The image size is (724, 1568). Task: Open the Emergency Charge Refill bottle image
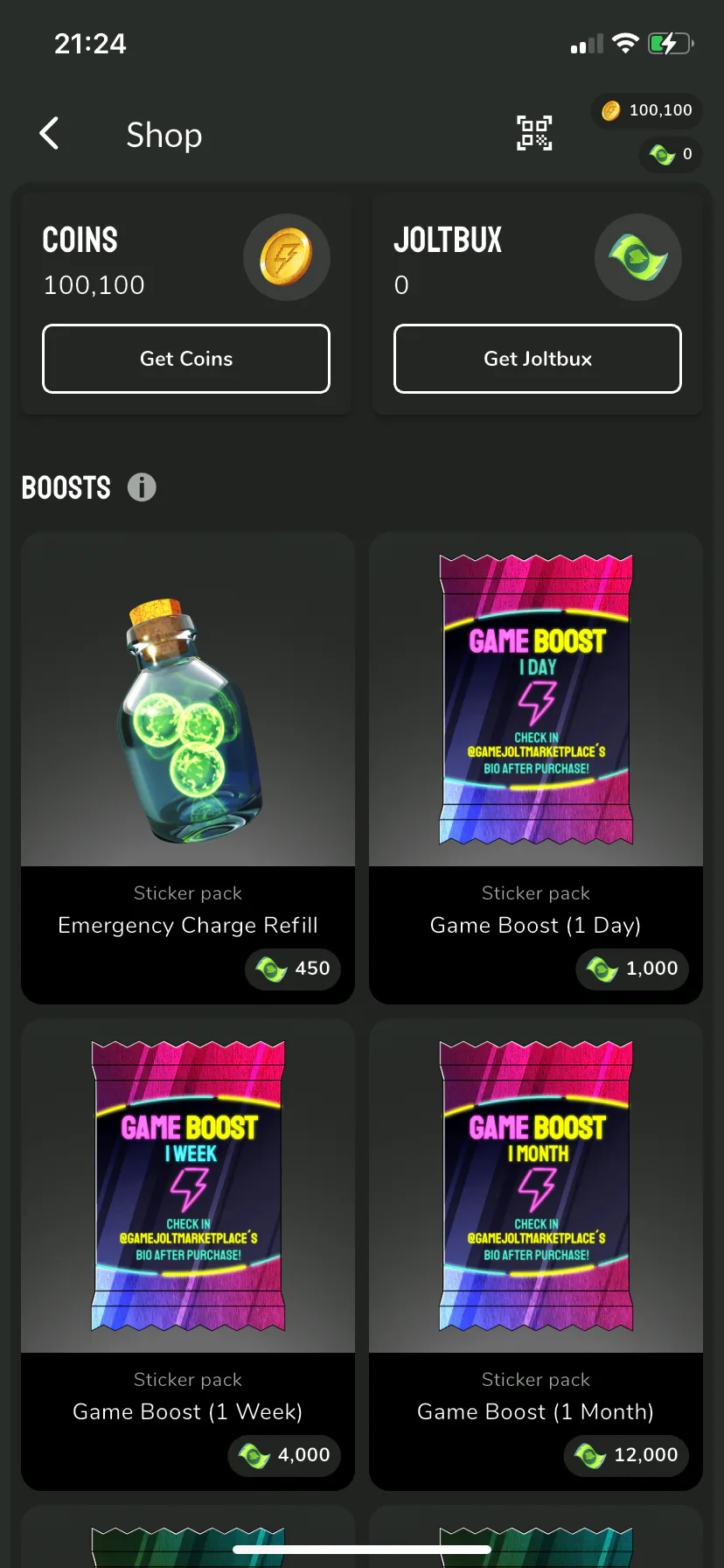(x=188, y=700)
